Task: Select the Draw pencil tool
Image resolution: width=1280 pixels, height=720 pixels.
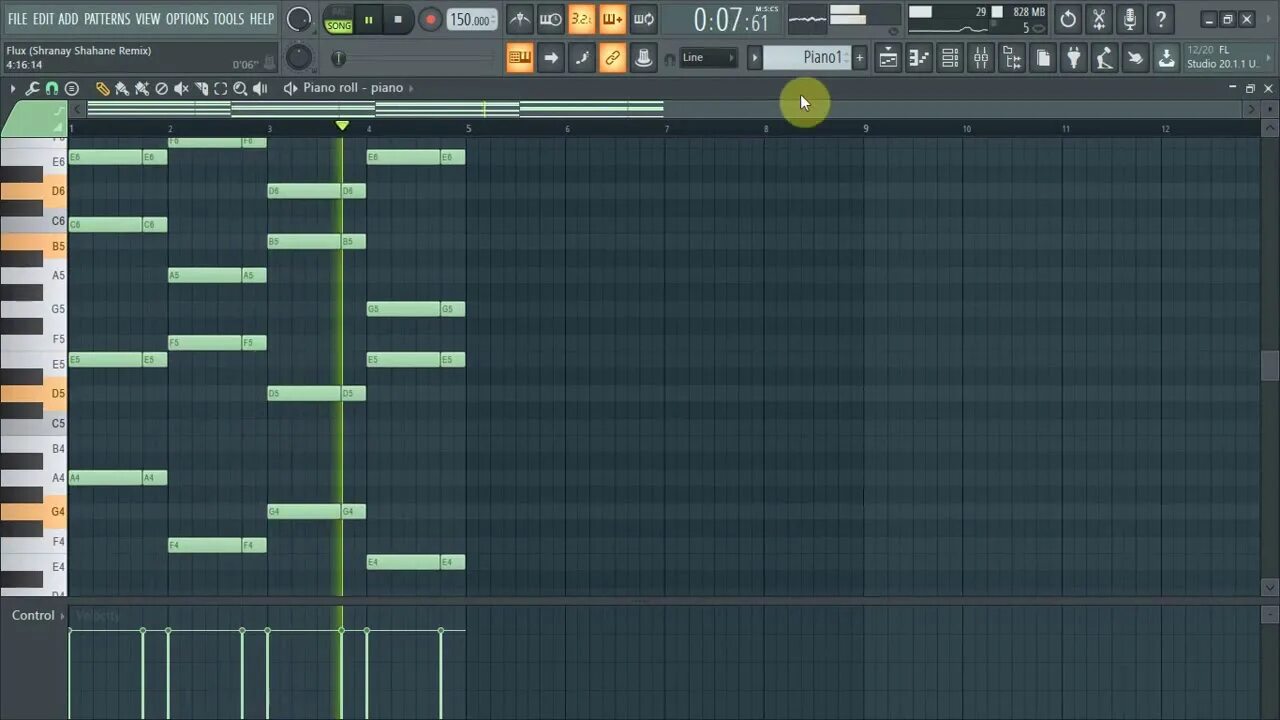Action: pos(102,89)
